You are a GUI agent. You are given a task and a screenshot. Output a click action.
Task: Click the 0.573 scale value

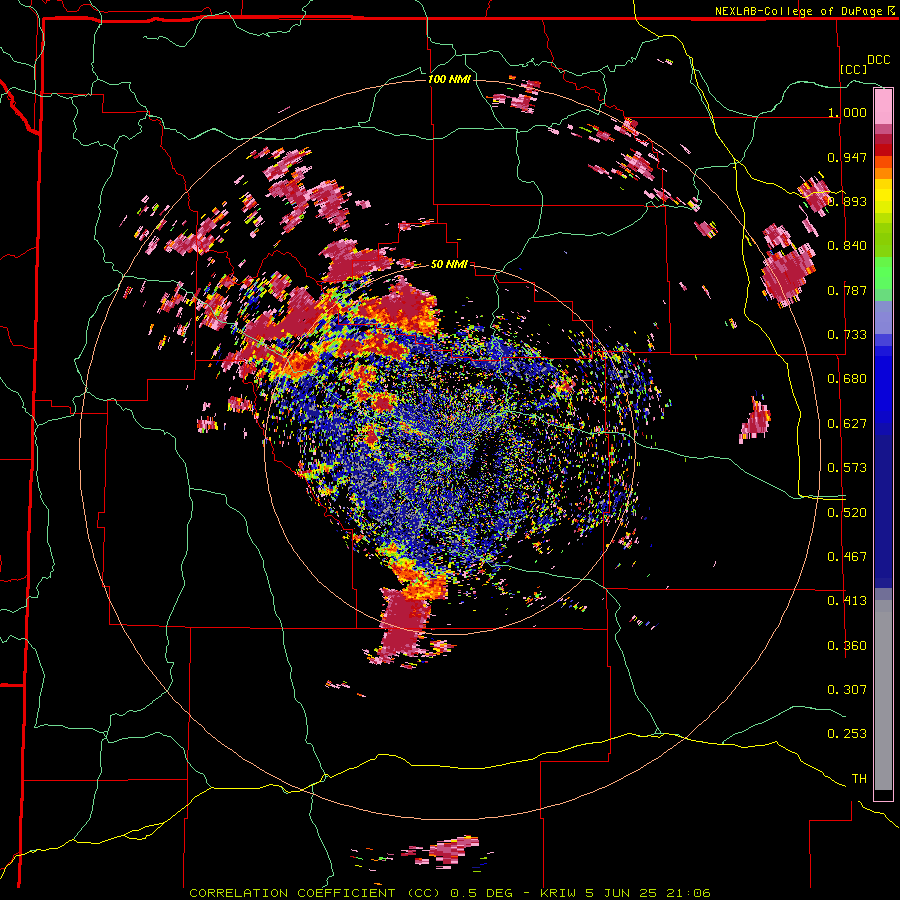(847, 468)
